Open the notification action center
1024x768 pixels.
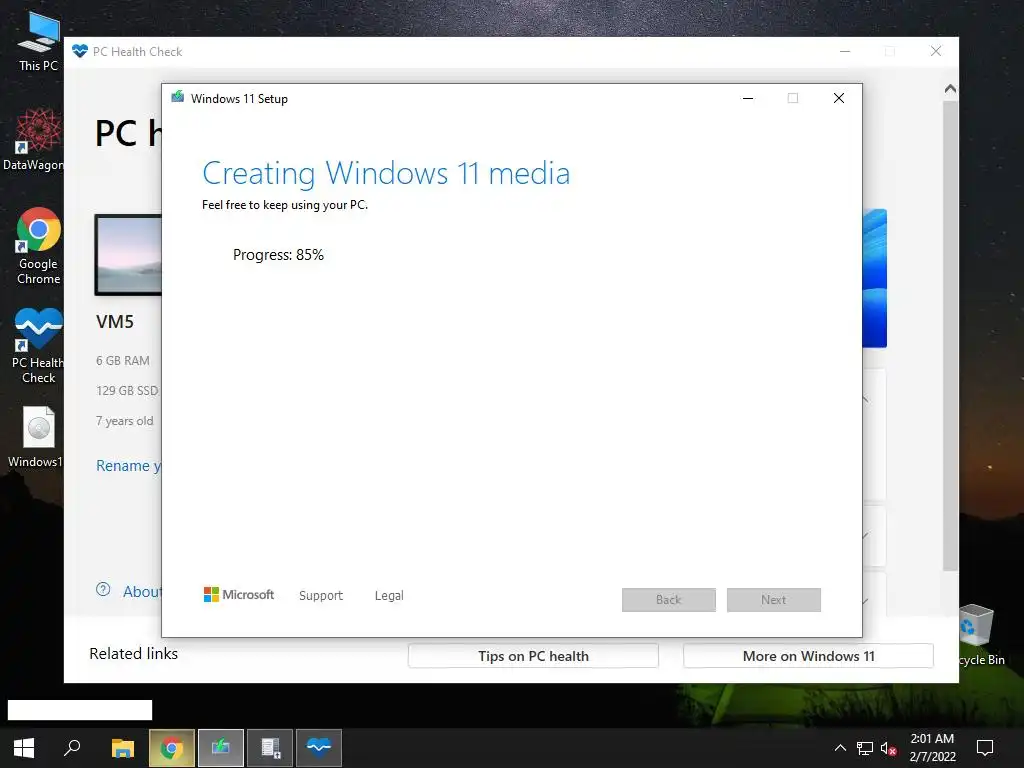coord(984,748)
